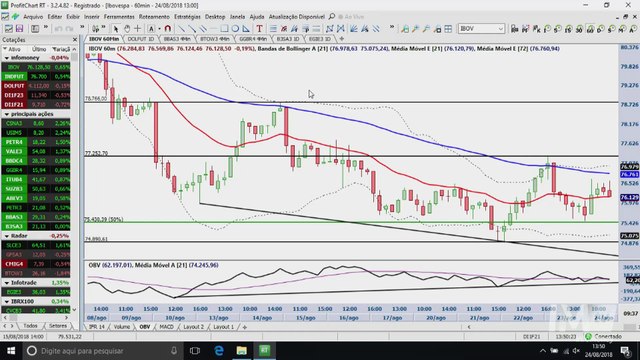Select the VALE3 quote row
The height and width of the screenshot is (360, 640).
(36, 151)
